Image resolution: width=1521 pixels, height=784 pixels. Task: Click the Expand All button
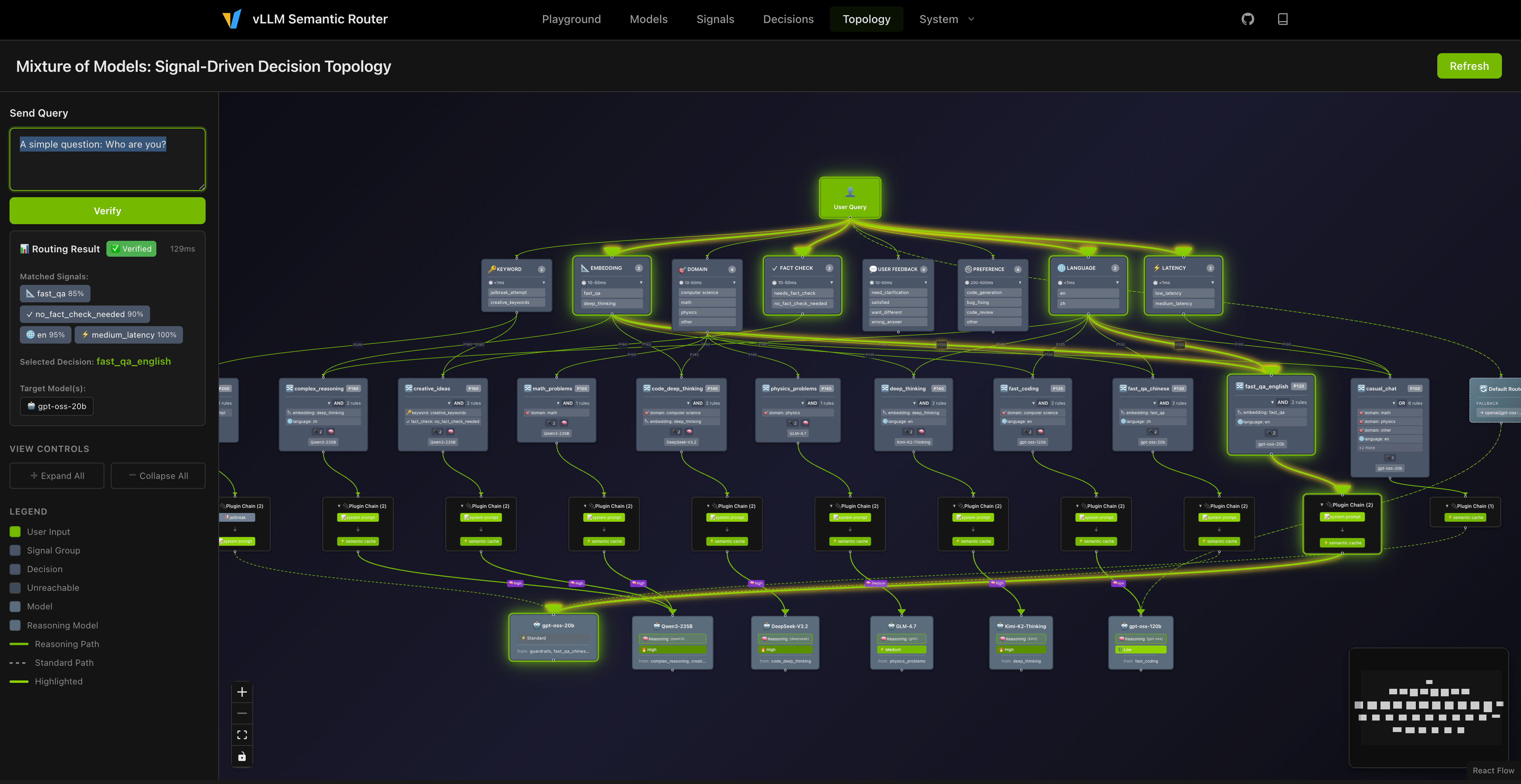pyautogui.click(x=57, y=476)
